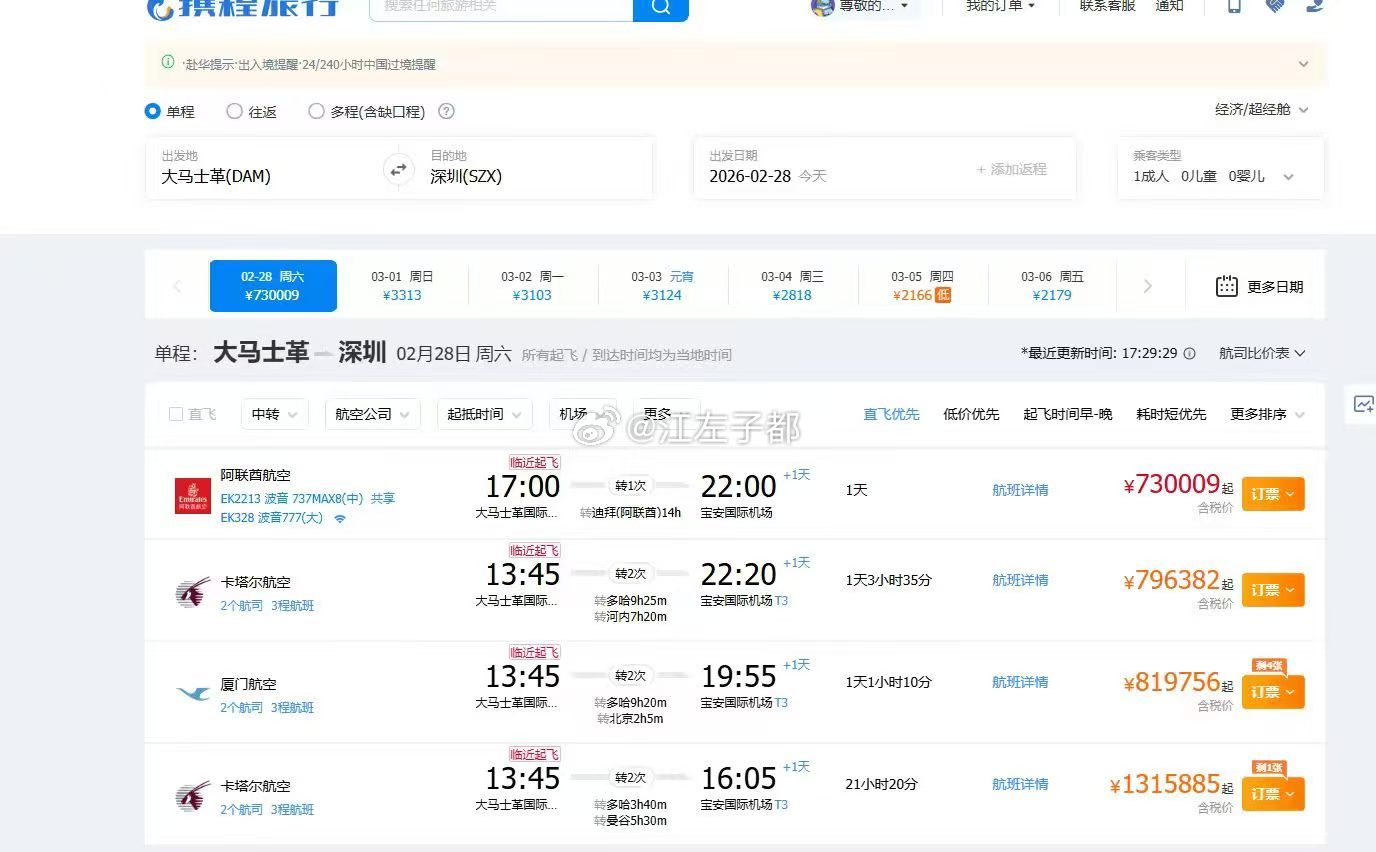This screenshot has height=852, width=1376.
Task: Click the user avatar in the header
Action: (x=823, y=6)
